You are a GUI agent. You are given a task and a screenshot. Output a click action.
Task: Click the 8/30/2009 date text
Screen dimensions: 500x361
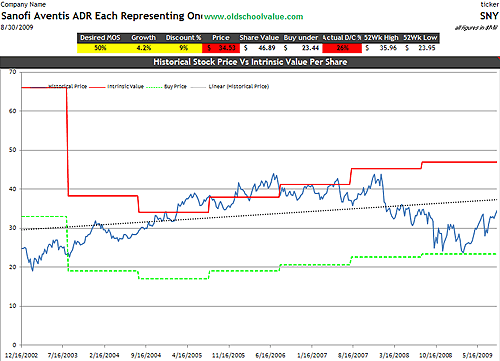click(x=17, y=27)
